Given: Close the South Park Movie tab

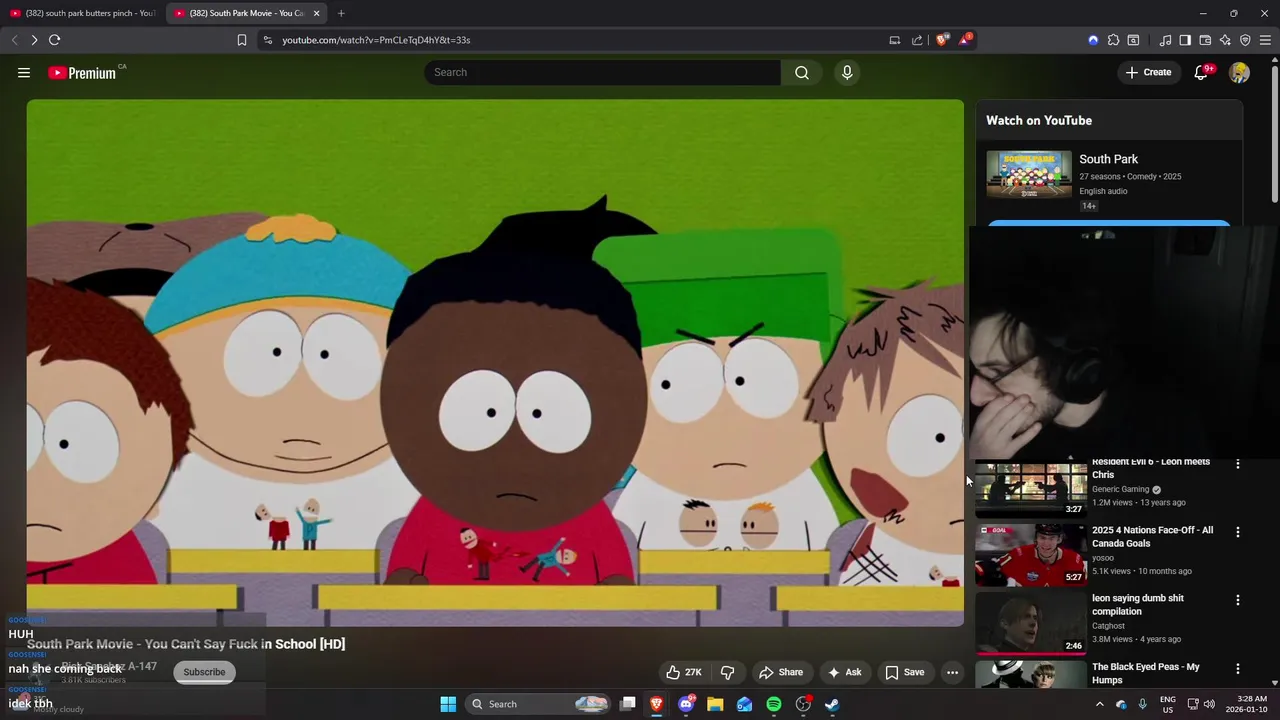Looking at the screenshot, I should [x=317, y=13].
